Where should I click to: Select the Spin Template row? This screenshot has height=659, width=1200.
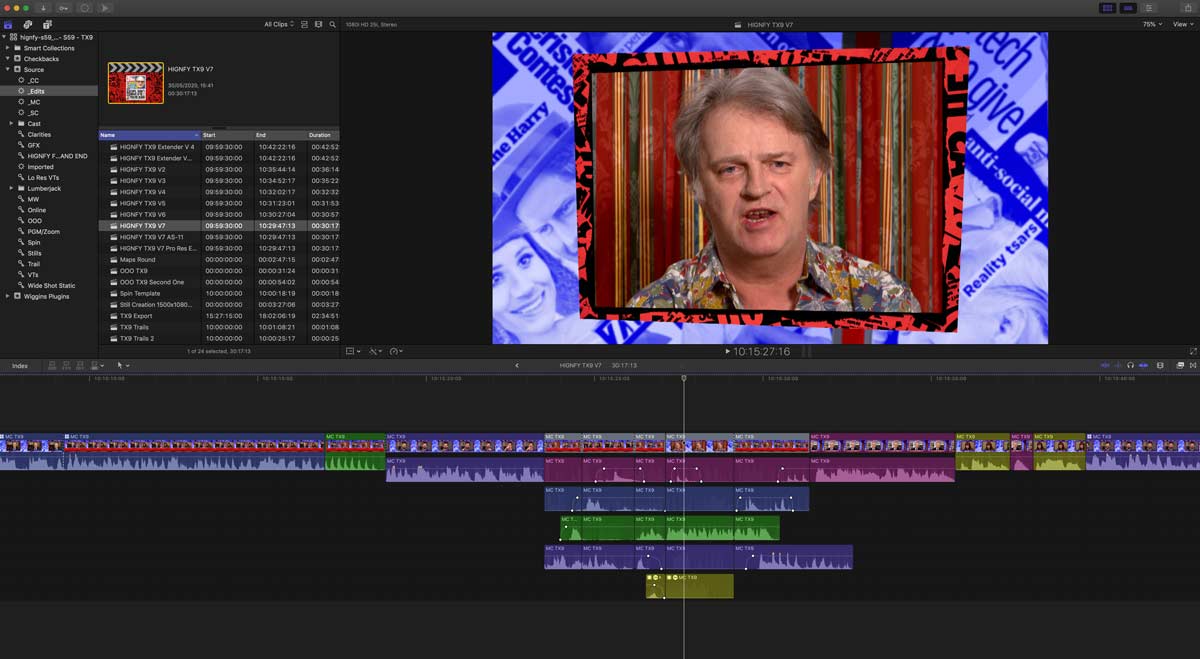219,293
